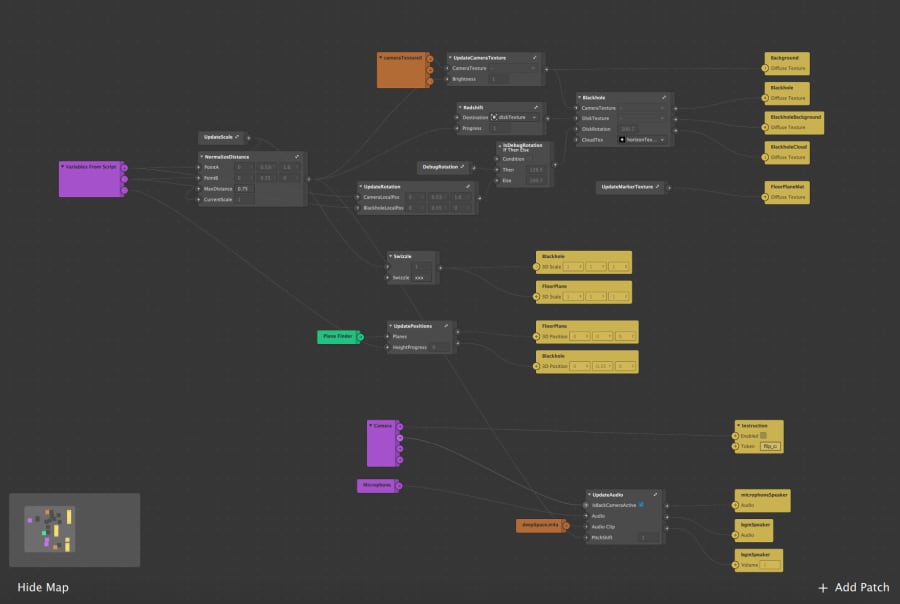
Task: Click the Microphone patch output port
Action: pos(399,486)
